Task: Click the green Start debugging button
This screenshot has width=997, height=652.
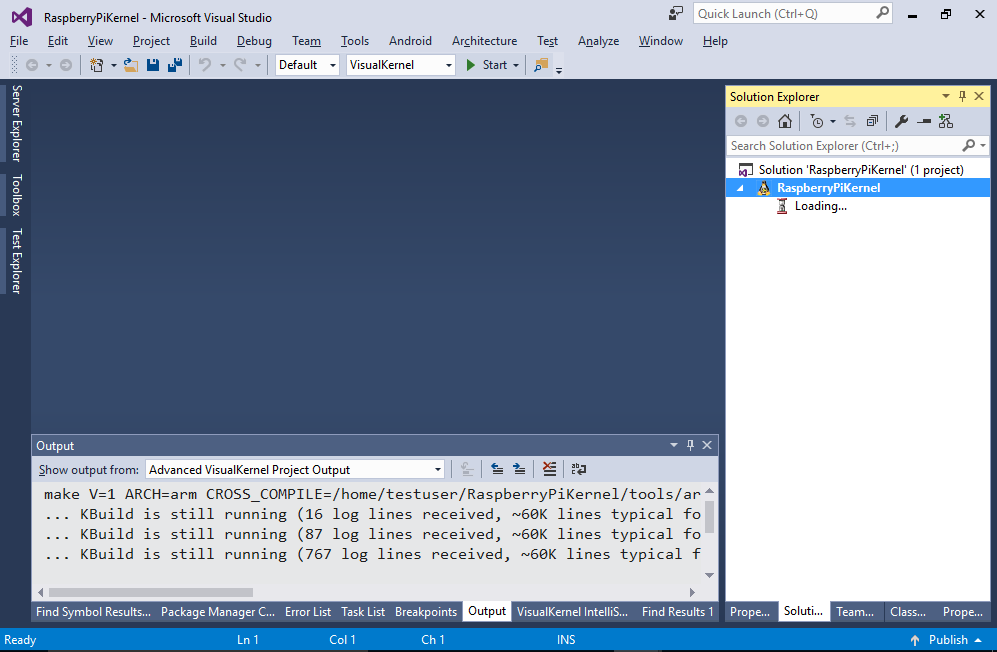Action: (487, 65)
